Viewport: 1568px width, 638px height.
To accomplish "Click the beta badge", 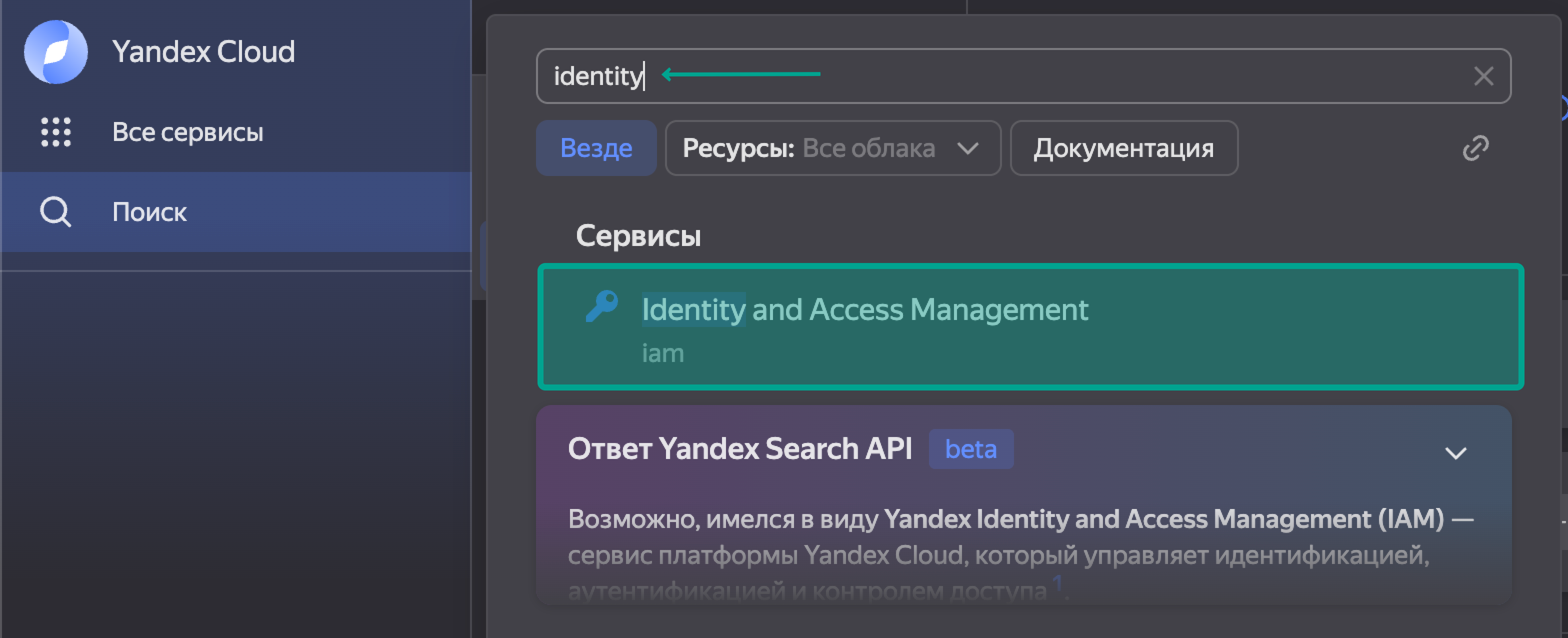I will 970,449.
